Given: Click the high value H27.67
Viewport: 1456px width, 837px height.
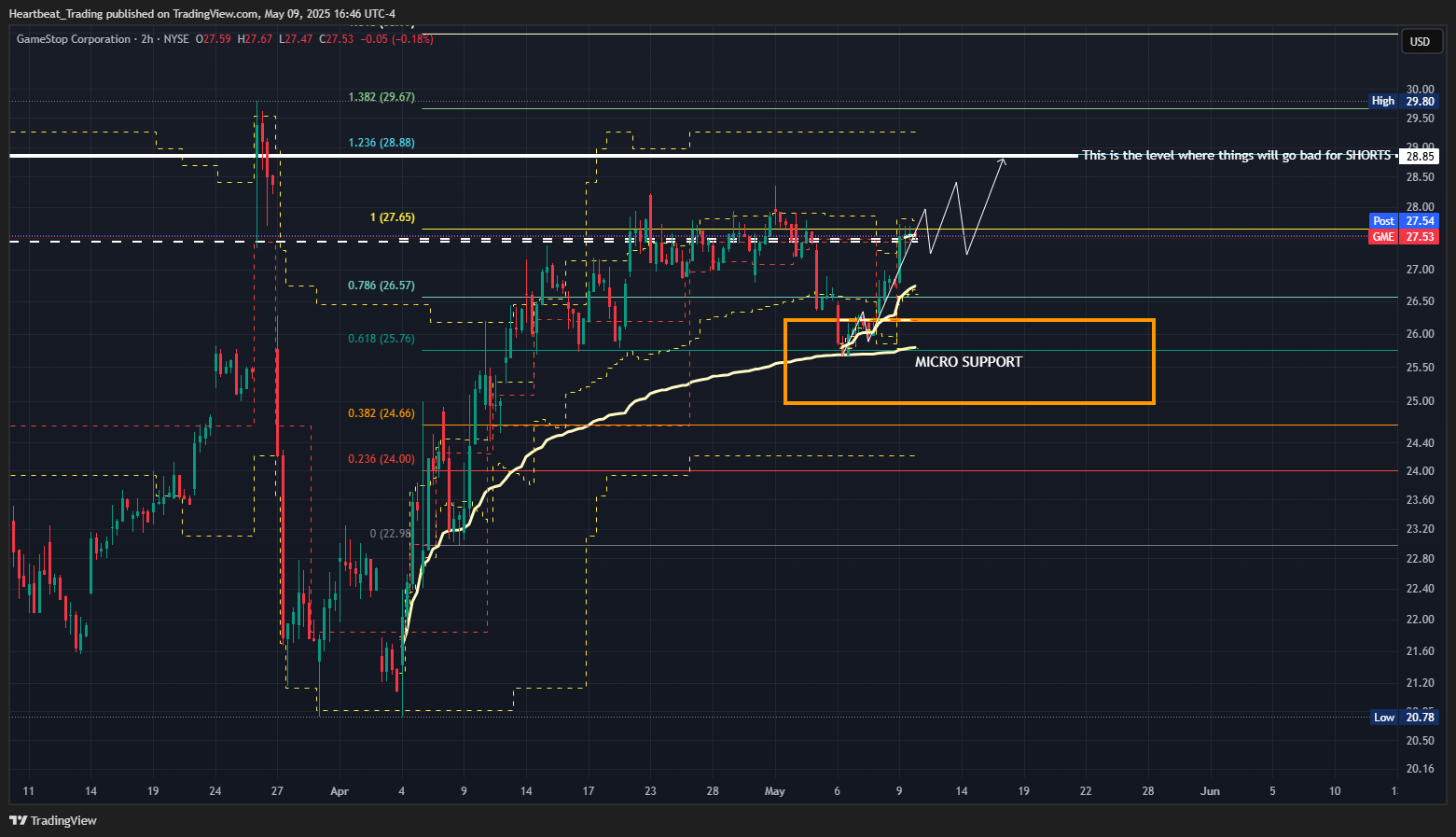Looking at the screenshot, I should tap(255, 39).
